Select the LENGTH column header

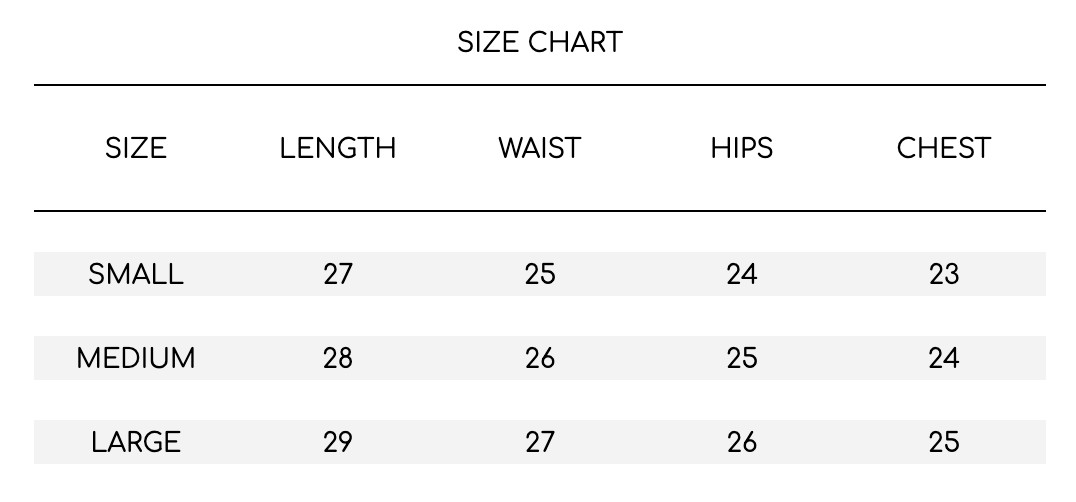pos(338,149)
